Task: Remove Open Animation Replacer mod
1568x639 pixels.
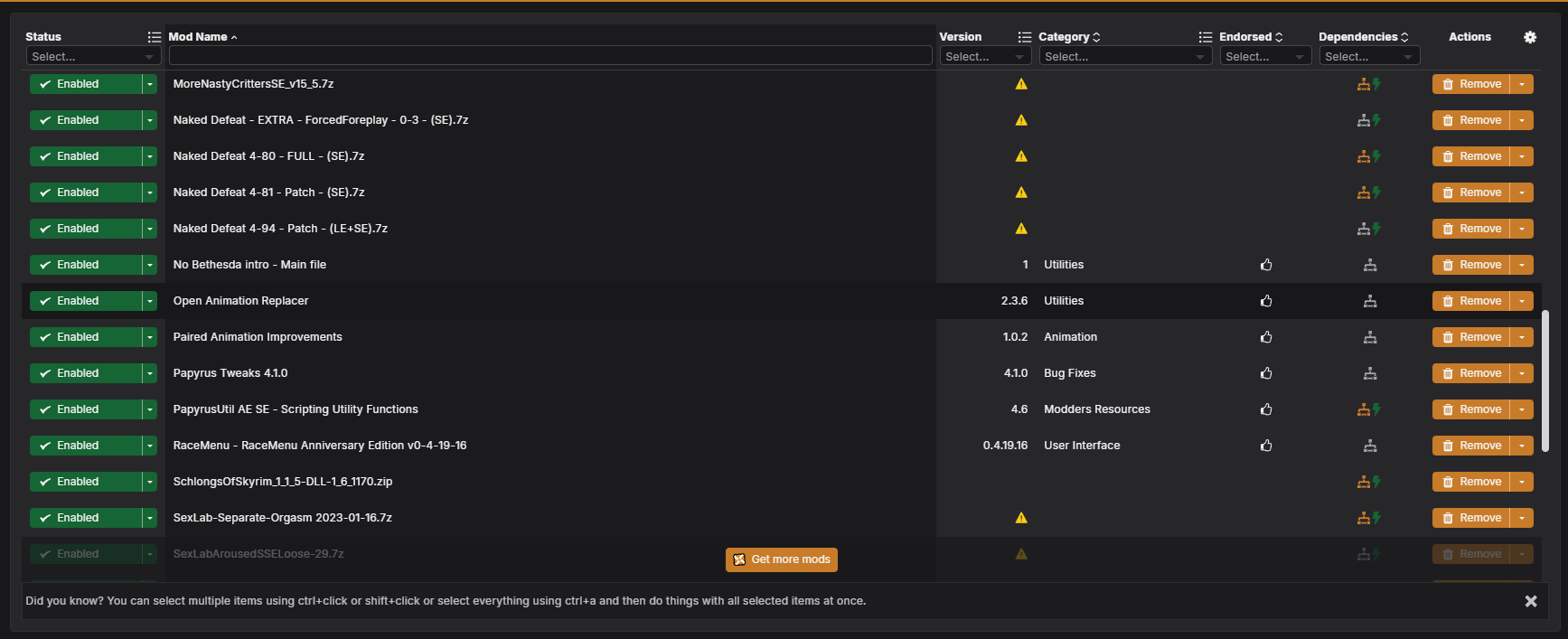Action: [1471, 301]
